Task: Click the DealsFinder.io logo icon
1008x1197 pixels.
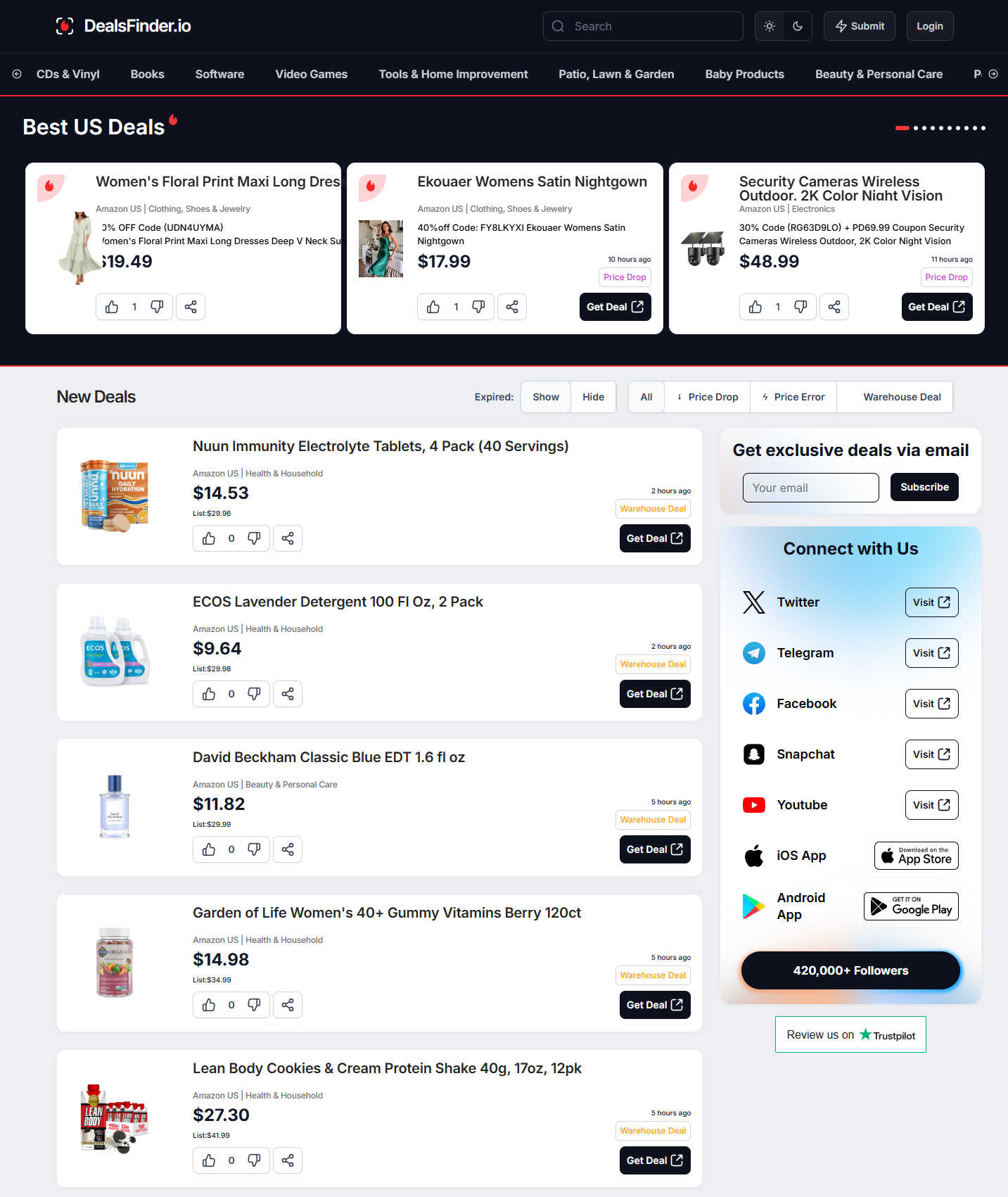Action: [65, 26]
